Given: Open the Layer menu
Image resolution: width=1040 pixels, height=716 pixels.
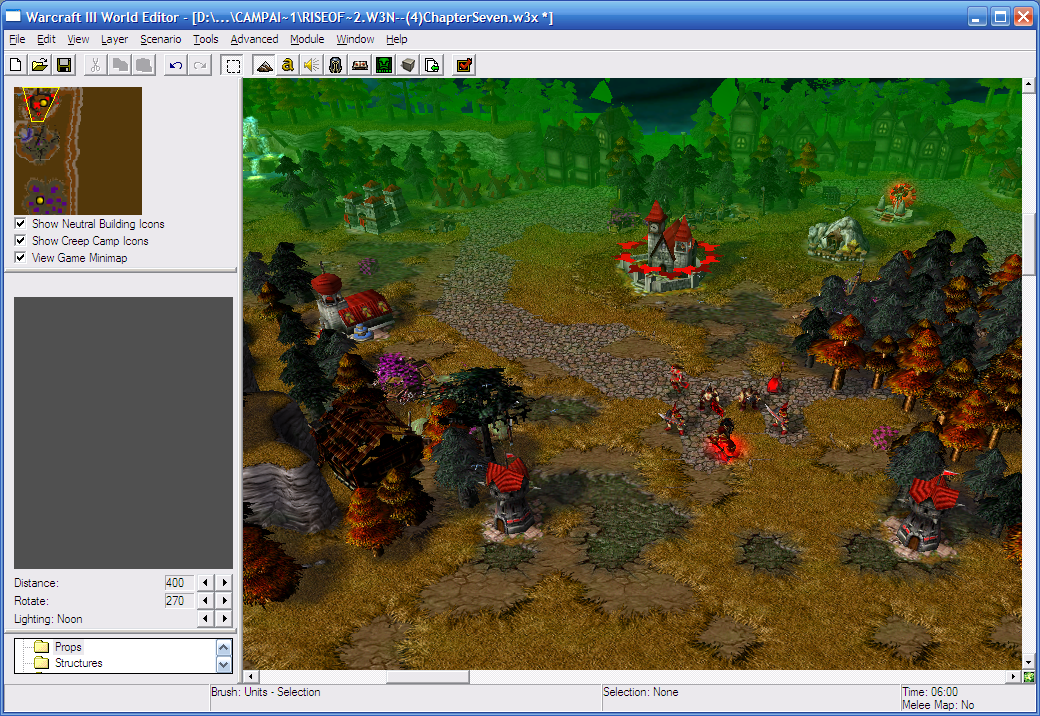Looking at the screenshot, I should (115, 39).
